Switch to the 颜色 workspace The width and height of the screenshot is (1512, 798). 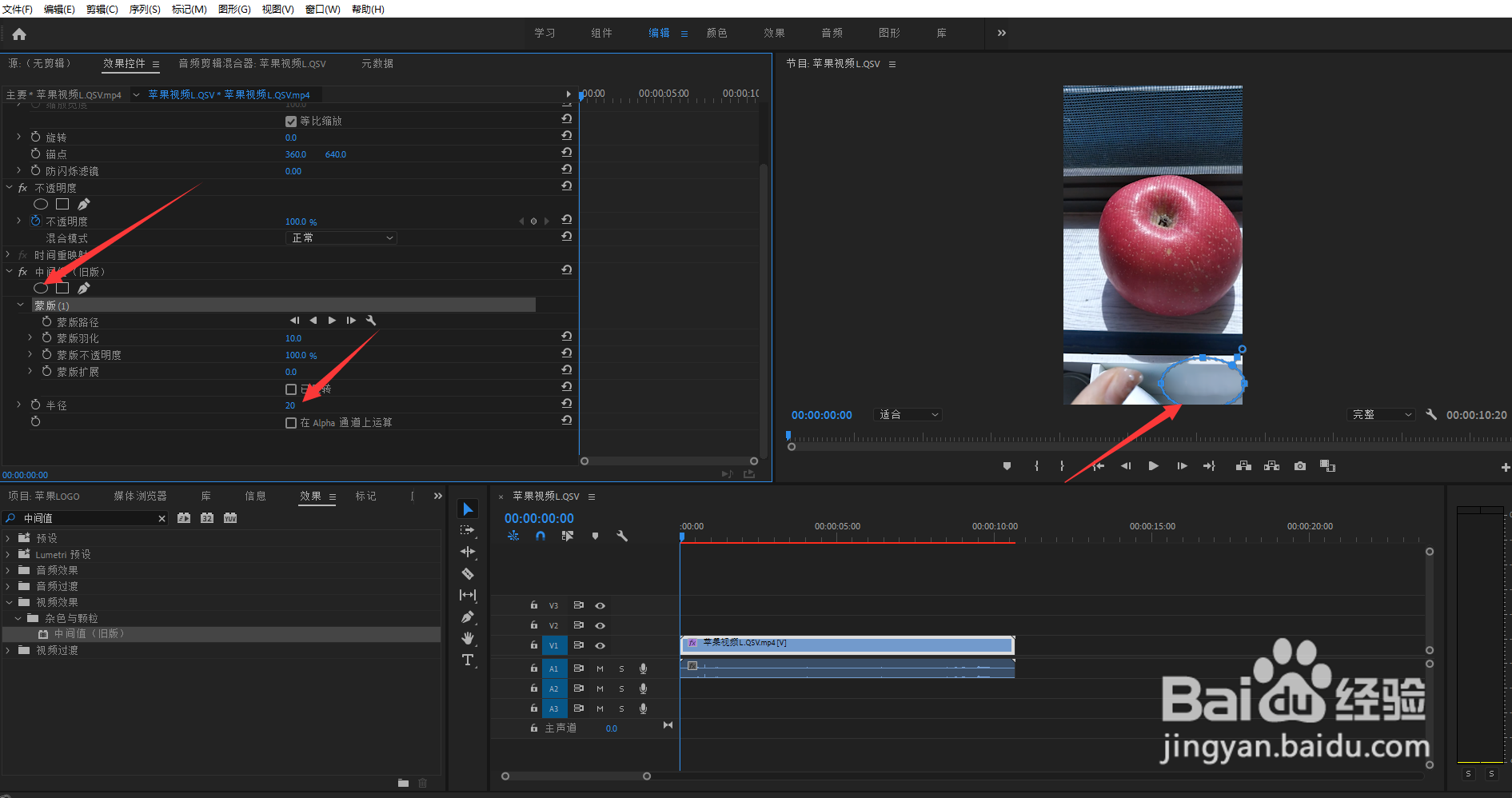(x=716, y=33)
